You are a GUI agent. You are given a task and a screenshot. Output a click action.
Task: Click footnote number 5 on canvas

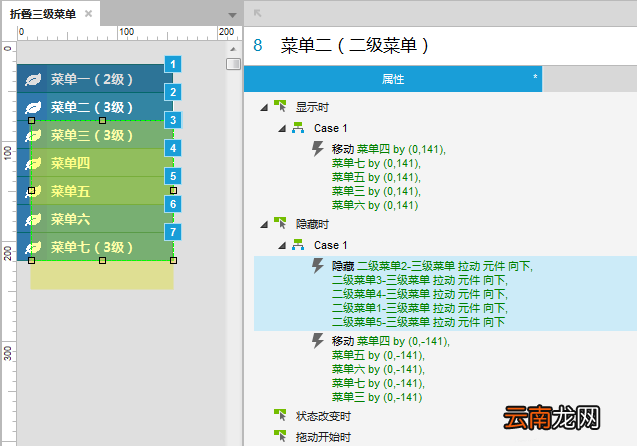click(x=173, y=176)
